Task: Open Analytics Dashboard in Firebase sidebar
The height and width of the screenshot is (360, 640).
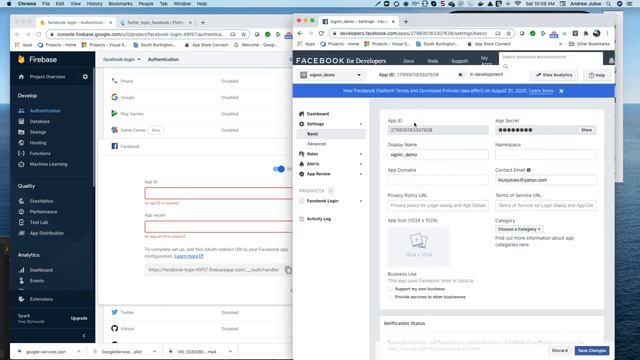Action: tap(41, 270)
